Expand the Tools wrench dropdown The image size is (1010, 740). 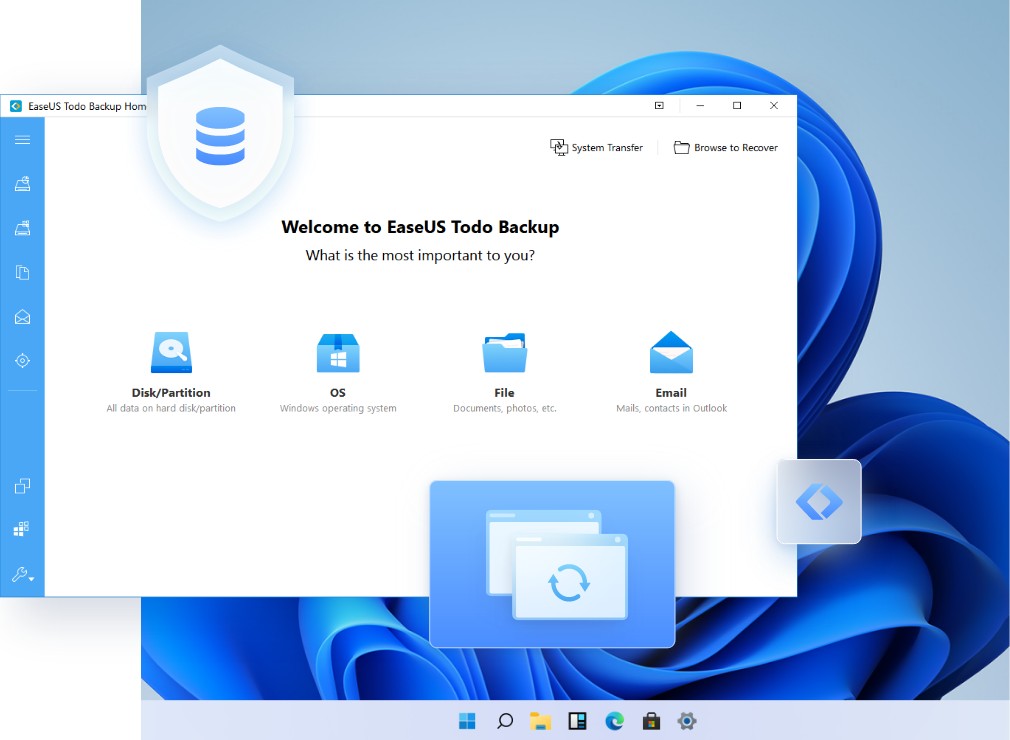pos(23,574)
